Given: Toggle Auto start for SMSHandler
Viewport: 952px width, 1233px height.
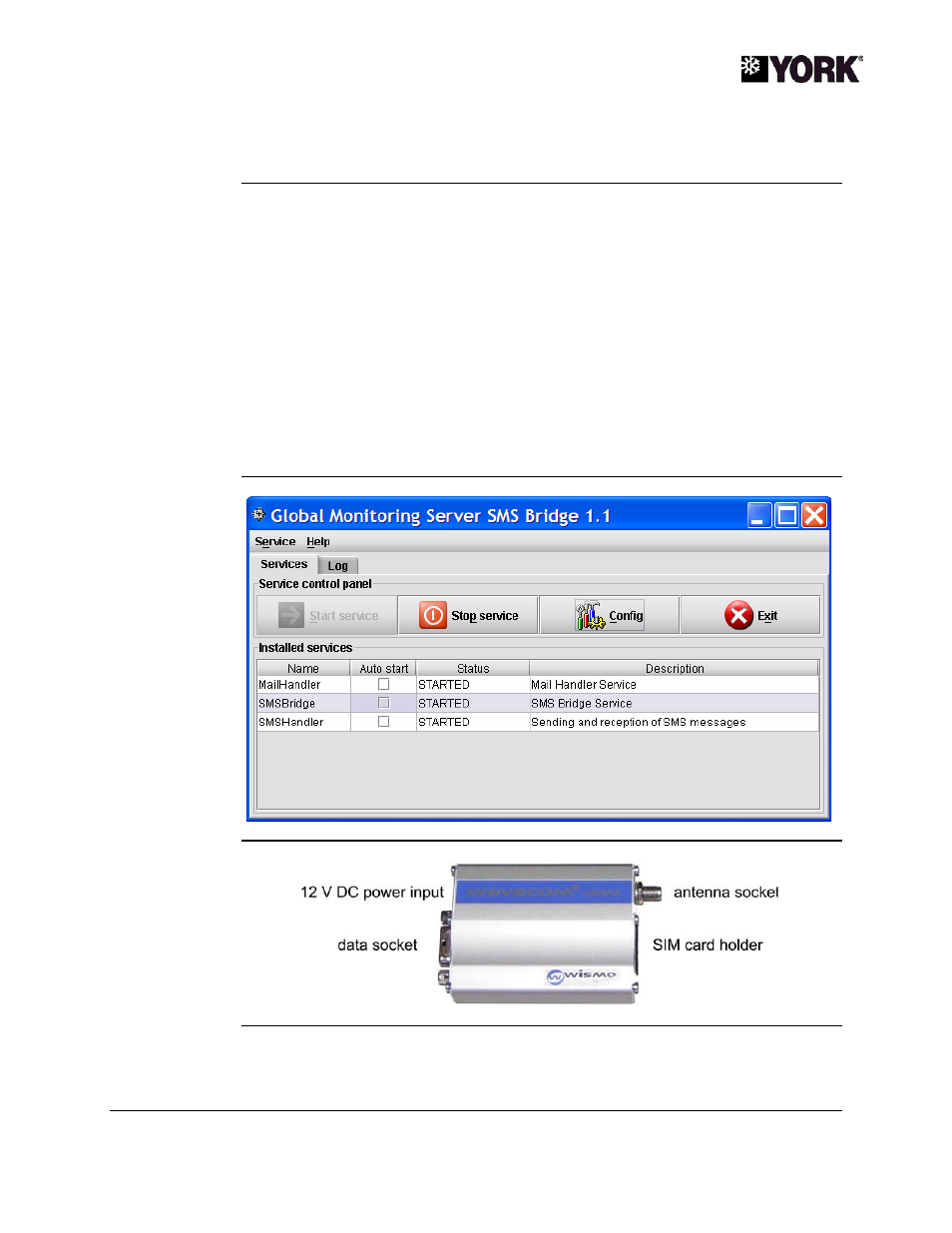Looking at the screenshot, I should [383, 722].
